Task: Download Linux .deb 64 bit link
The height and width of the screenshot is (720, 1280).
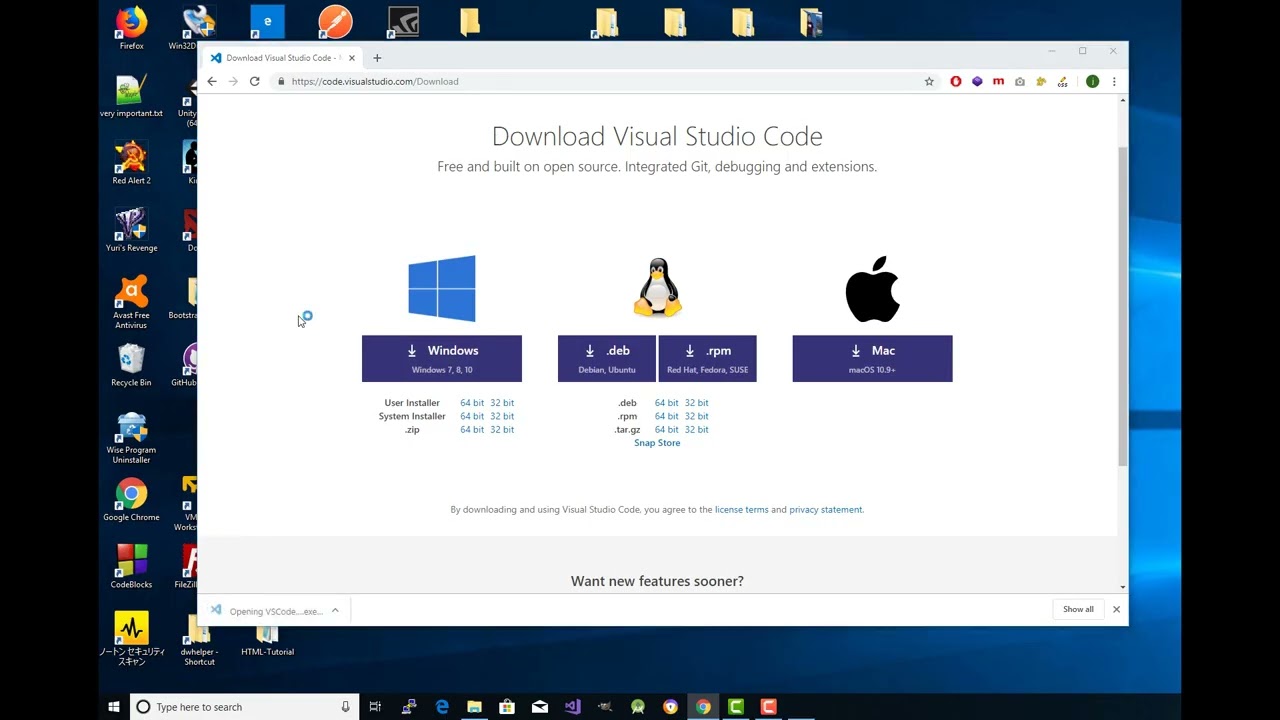Action: pos(666,403)
